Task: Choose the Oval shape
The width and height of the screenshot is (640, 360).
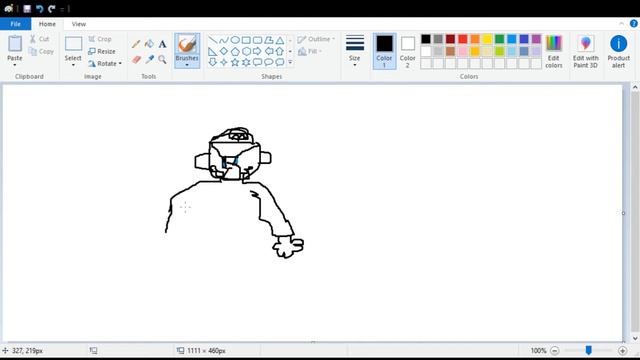Action: coord(235,40)
